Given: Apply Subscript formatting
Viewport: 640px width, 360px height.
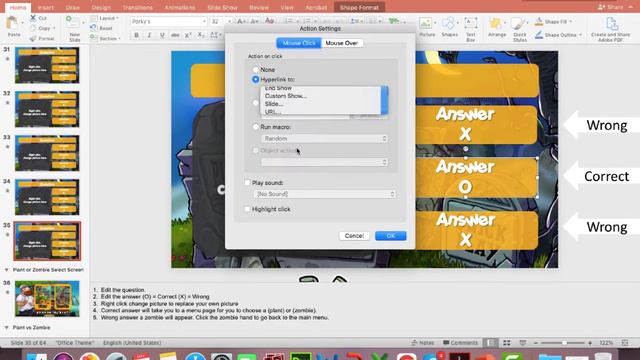Looking at the screenshot, I should coord(200,35).
